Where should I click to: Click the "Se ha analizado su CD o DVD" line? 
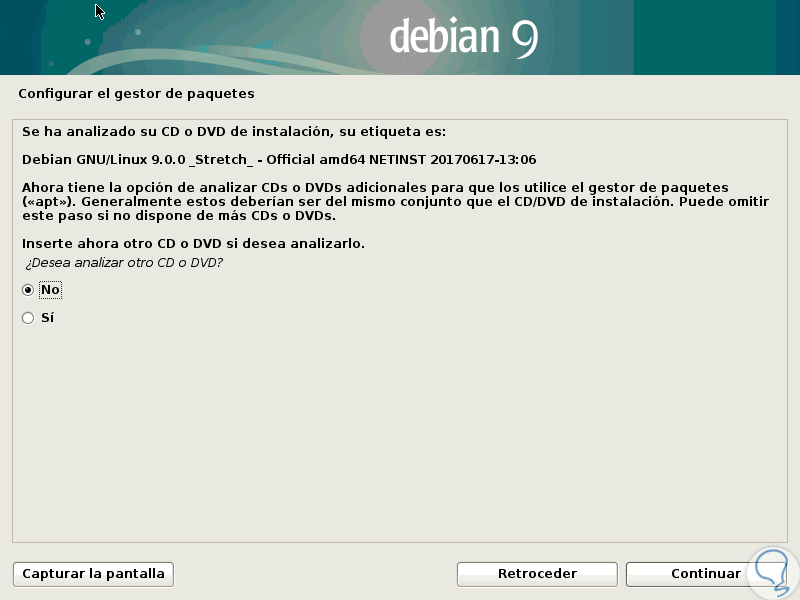pyautogui.click(x=234, y=132)
